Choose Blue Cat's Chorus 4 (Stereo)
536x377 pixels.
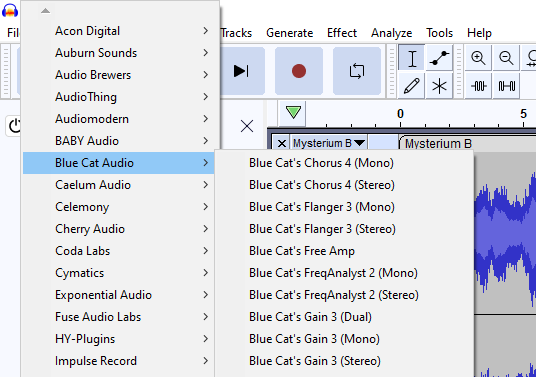click(344, 185)
